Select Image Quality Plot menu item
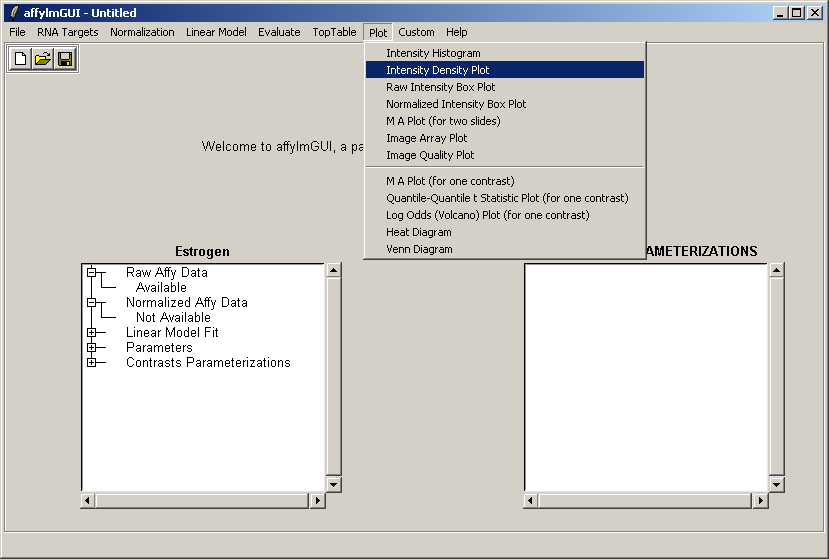Screen dimensions: 829x559 (430, 155)
